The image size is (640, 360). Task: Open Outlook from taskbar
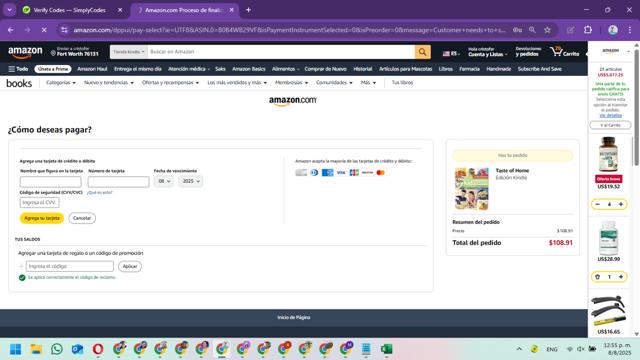click(77, 349)
